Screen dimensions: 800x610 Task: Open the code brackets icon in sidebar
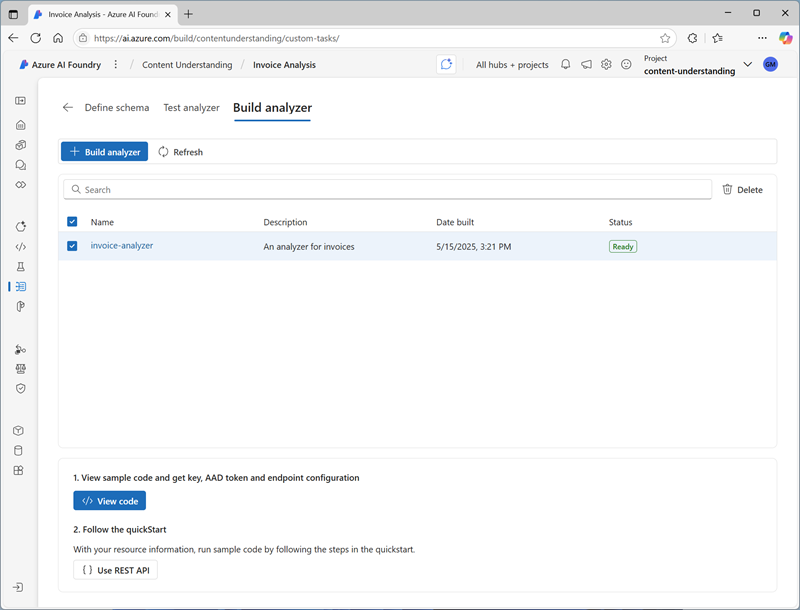coord(20,247)
